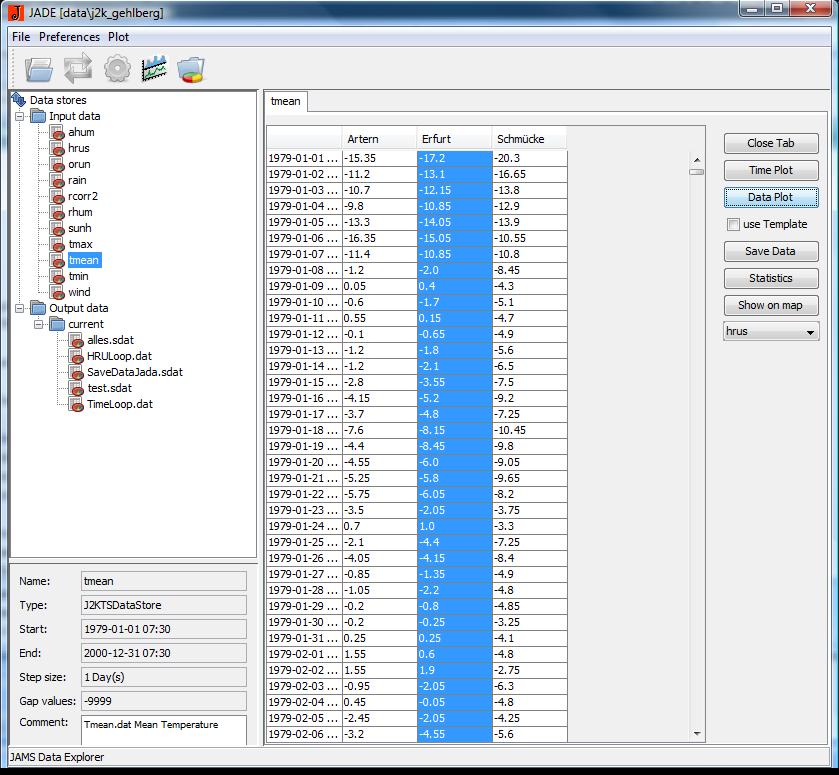Select the tmax tree item
This screenshot has height=775, width=839.
[x=80, y=244]
